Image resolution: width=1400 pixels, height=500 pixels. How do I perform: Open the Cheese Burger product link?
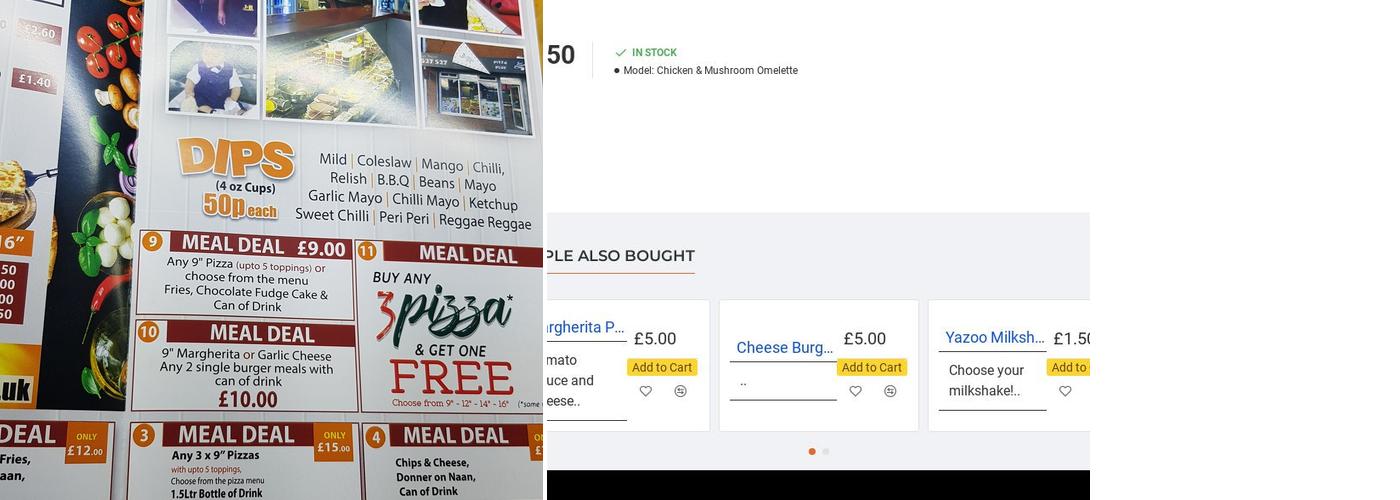coord(784,347)
